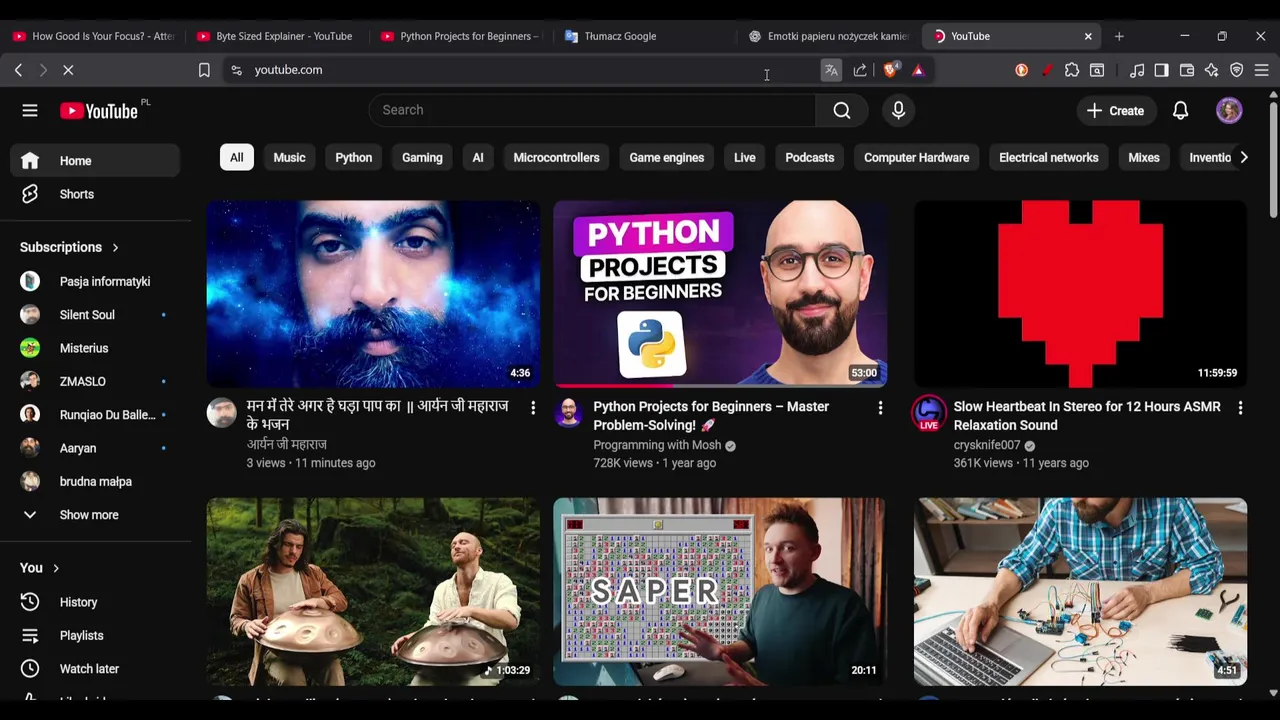Screen dimensions: 1280x720
Task: Open Shorts in the sidebar
Action: pyautogui.click(x=95, y=194)
